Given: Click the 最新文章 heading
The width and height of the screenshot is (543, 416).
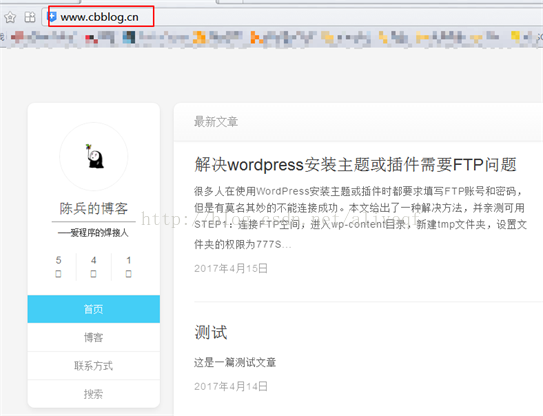Looking at the screenshot, I should [216, 122].
